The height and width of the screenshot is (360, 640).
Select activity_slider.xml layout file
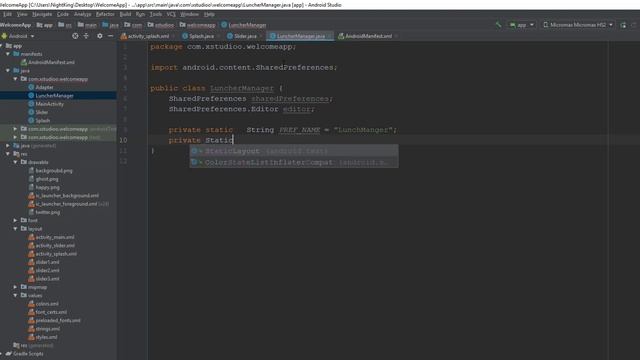(x=51, y=245)
